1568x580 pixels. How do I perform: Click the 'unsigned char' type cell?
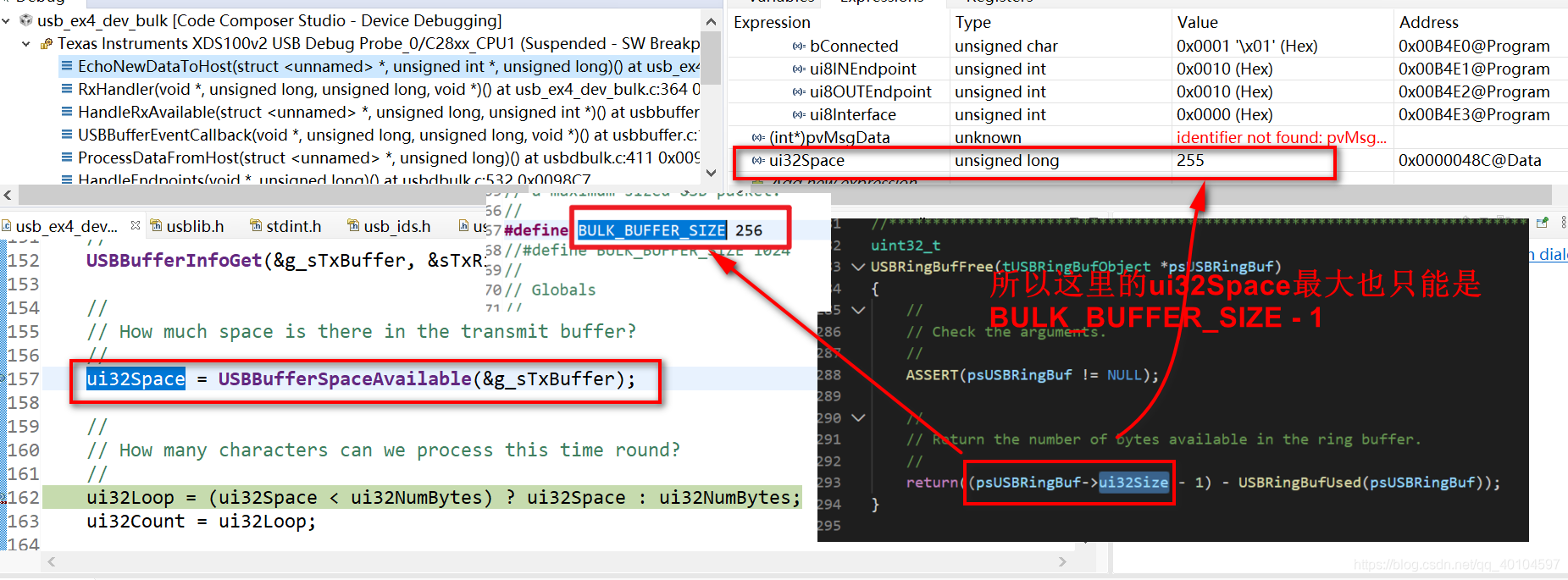coord(1006,46)
